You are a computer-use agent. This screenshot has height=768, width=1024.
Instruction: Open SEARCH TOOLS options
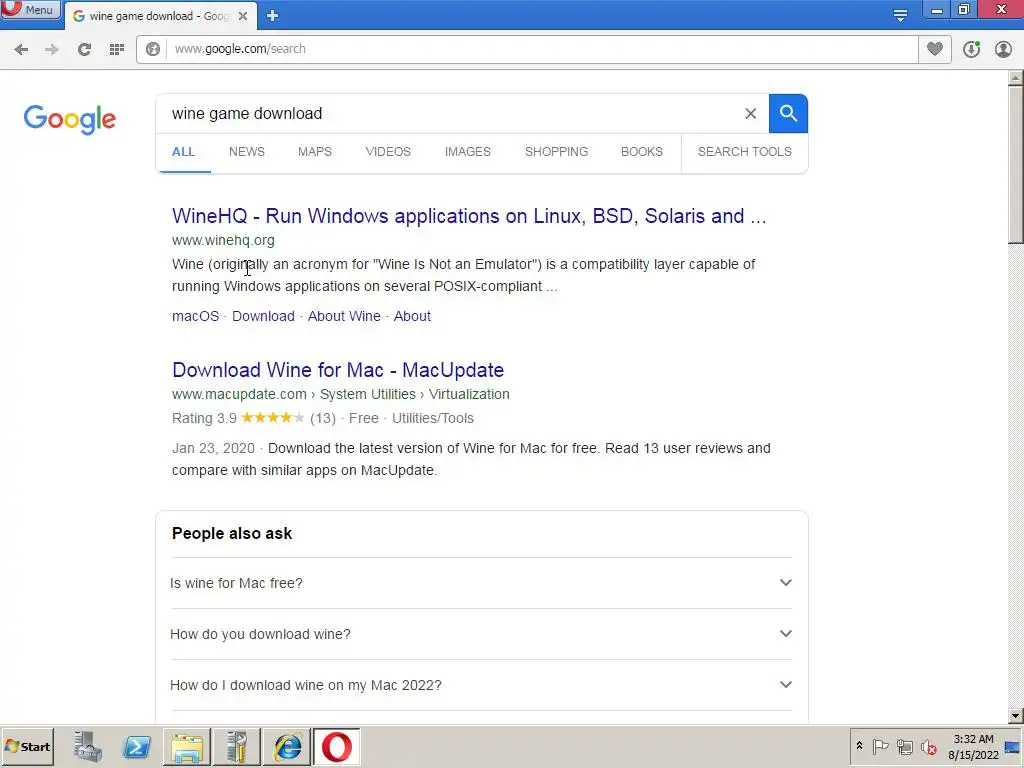pyautogui.click(x=744, y=152)
